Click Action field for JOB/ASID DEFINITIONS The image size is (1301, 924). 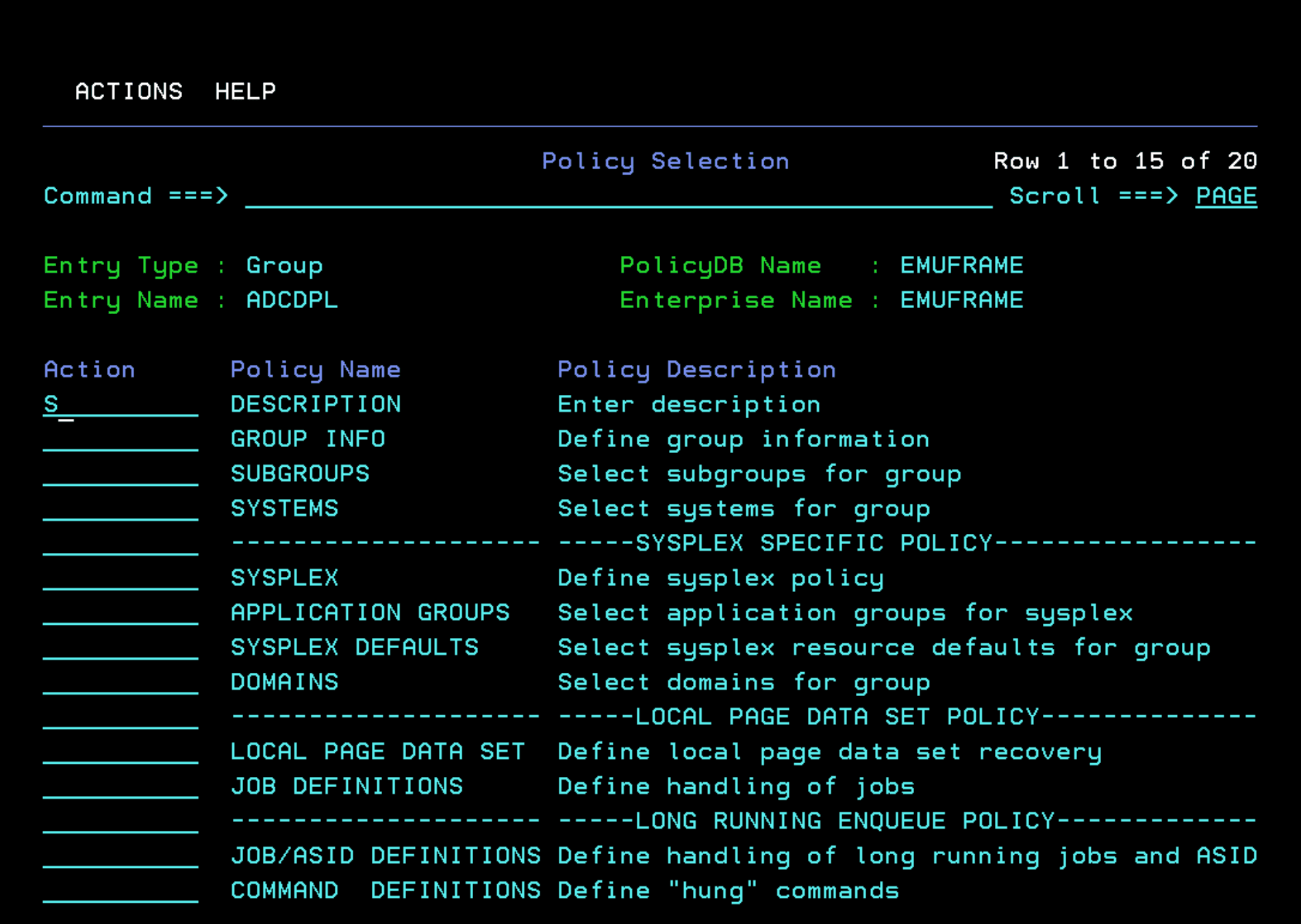(x=121, y=856)
